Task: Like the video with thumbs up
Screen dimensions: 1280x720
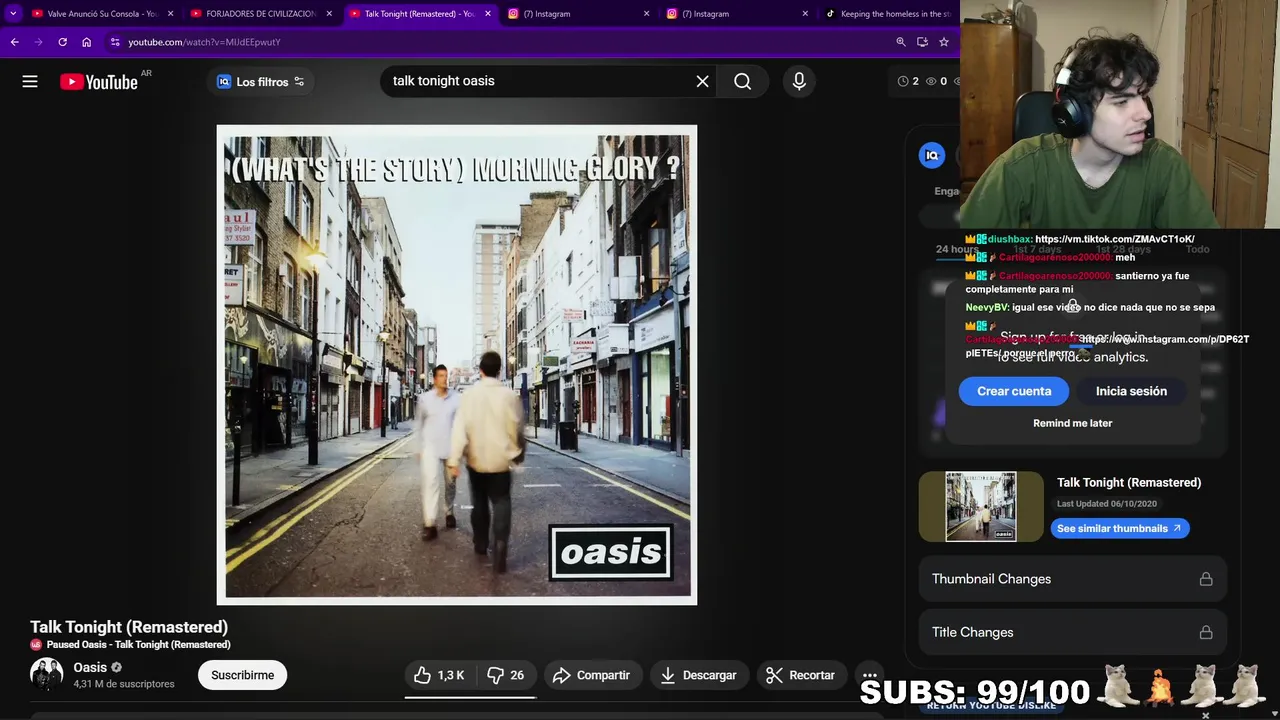Action: coord(439,675)
